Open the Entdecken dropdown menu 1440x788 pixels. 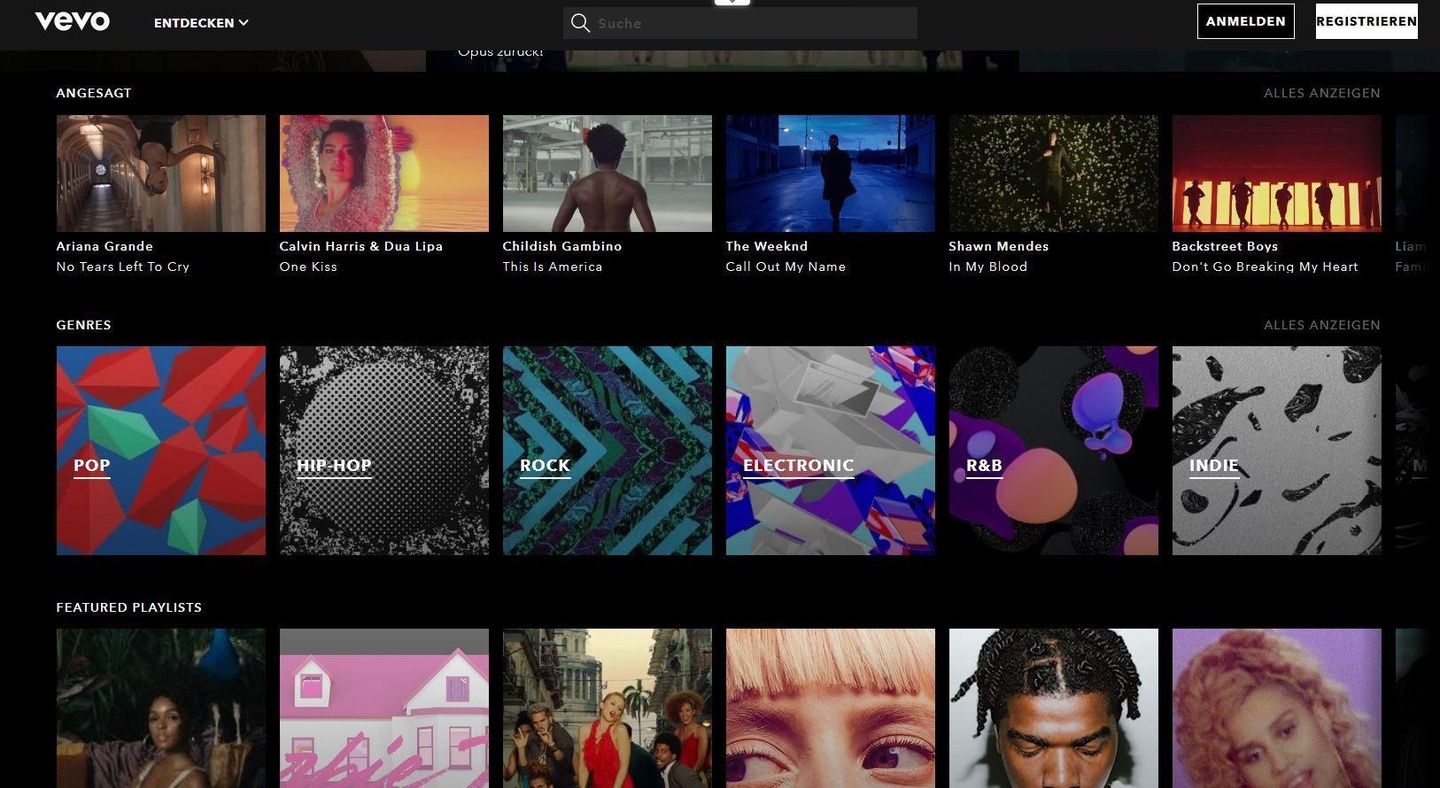pos(201,23)
